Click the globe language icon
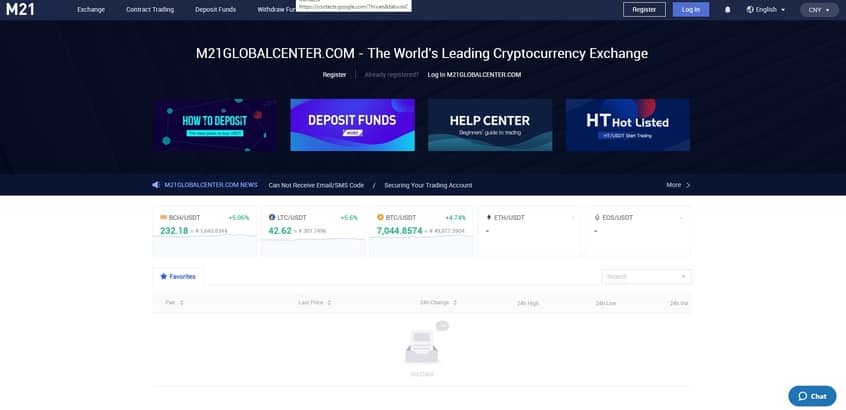The height and width of the screenshot is (410, 846). (x=750, y=9)
